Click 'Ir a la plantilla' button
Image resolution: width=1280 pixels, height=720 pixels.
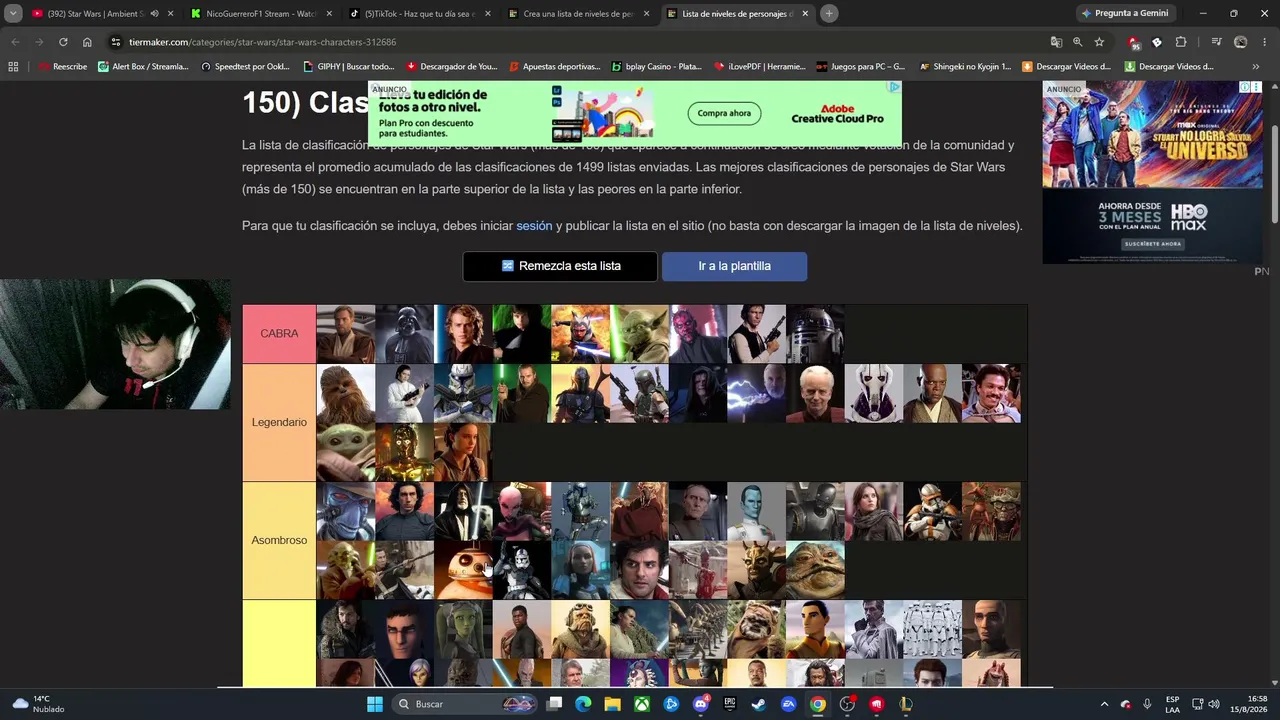pos(734,266)
